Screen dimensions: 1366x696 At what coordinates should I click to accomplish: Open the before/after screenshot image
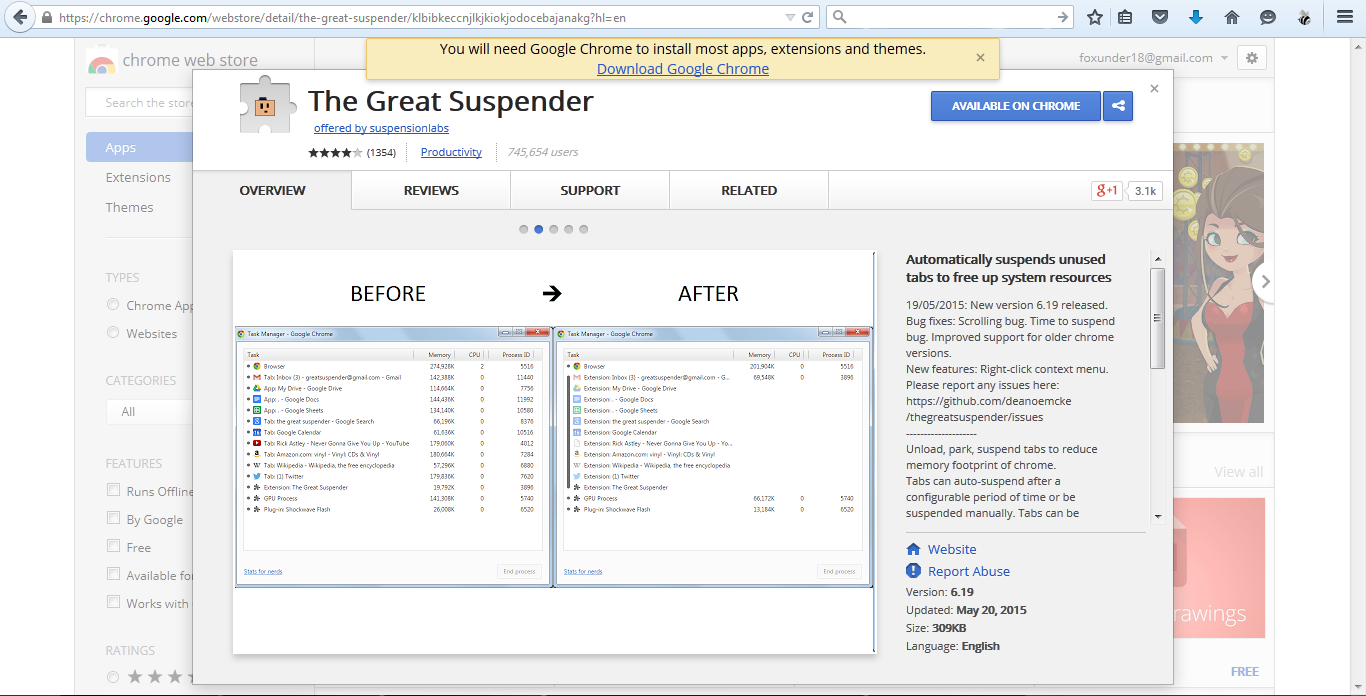(x=554, y=452)
